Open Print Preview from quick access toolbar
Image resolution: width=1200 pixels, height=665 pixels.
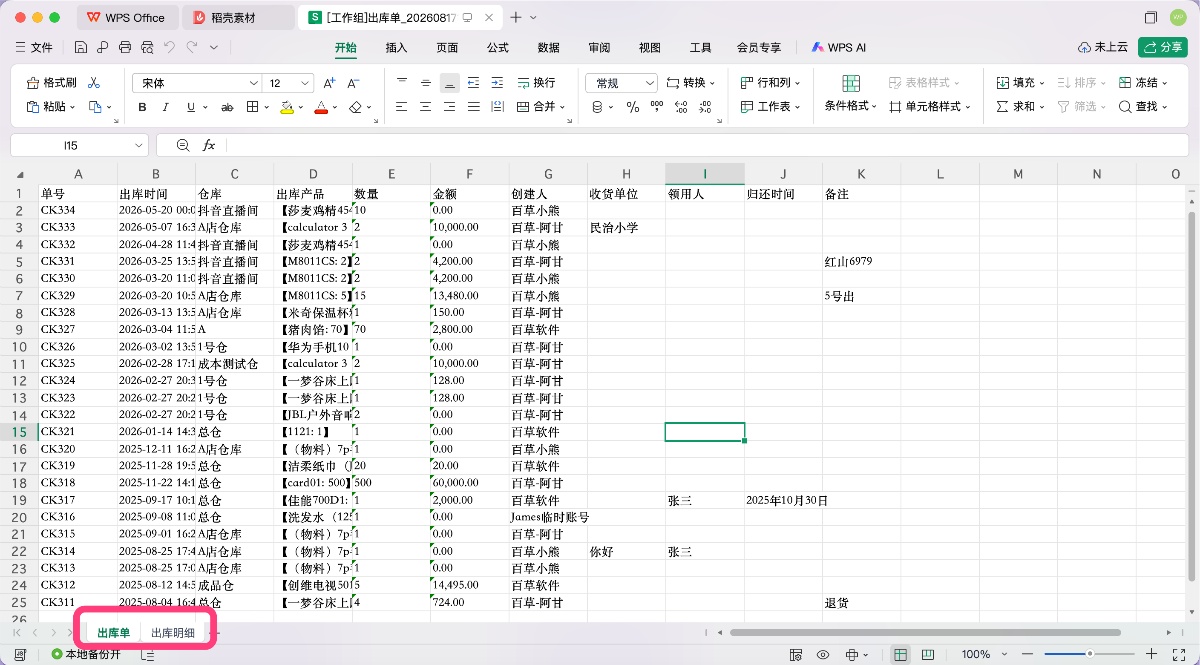pyautogui.click(x=147, y=47)
